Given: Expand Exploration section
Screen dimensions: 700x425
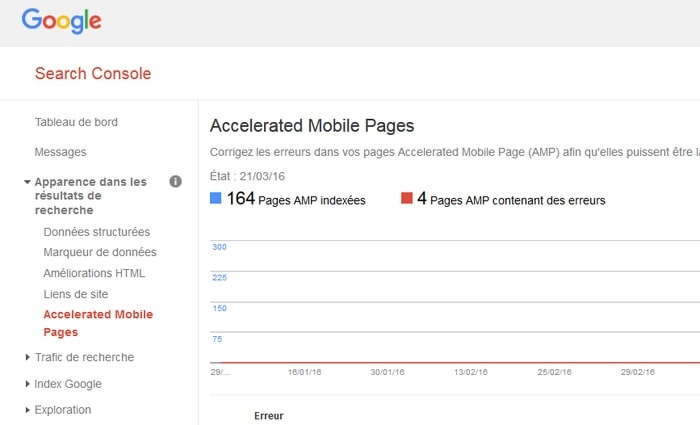Looking at the screenshot, I should coord(27,410).
